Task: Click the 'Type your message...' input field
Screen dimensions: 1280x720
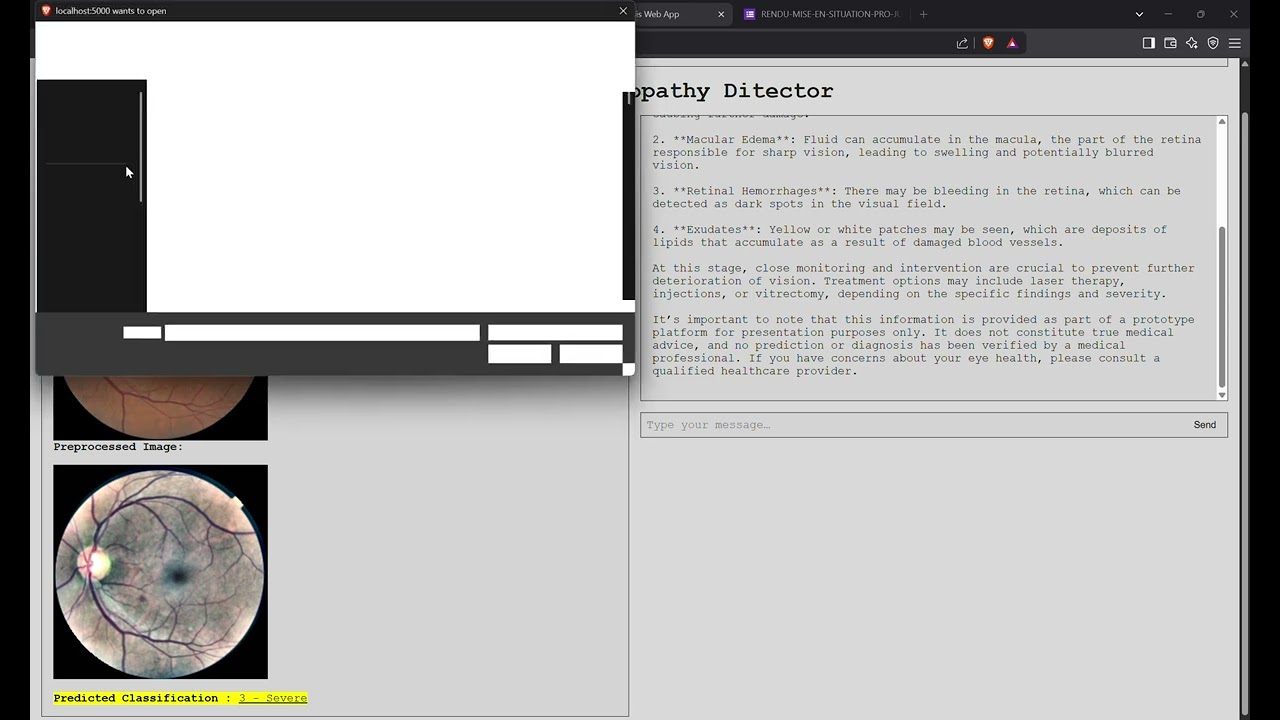Action: tap(911, 425)
